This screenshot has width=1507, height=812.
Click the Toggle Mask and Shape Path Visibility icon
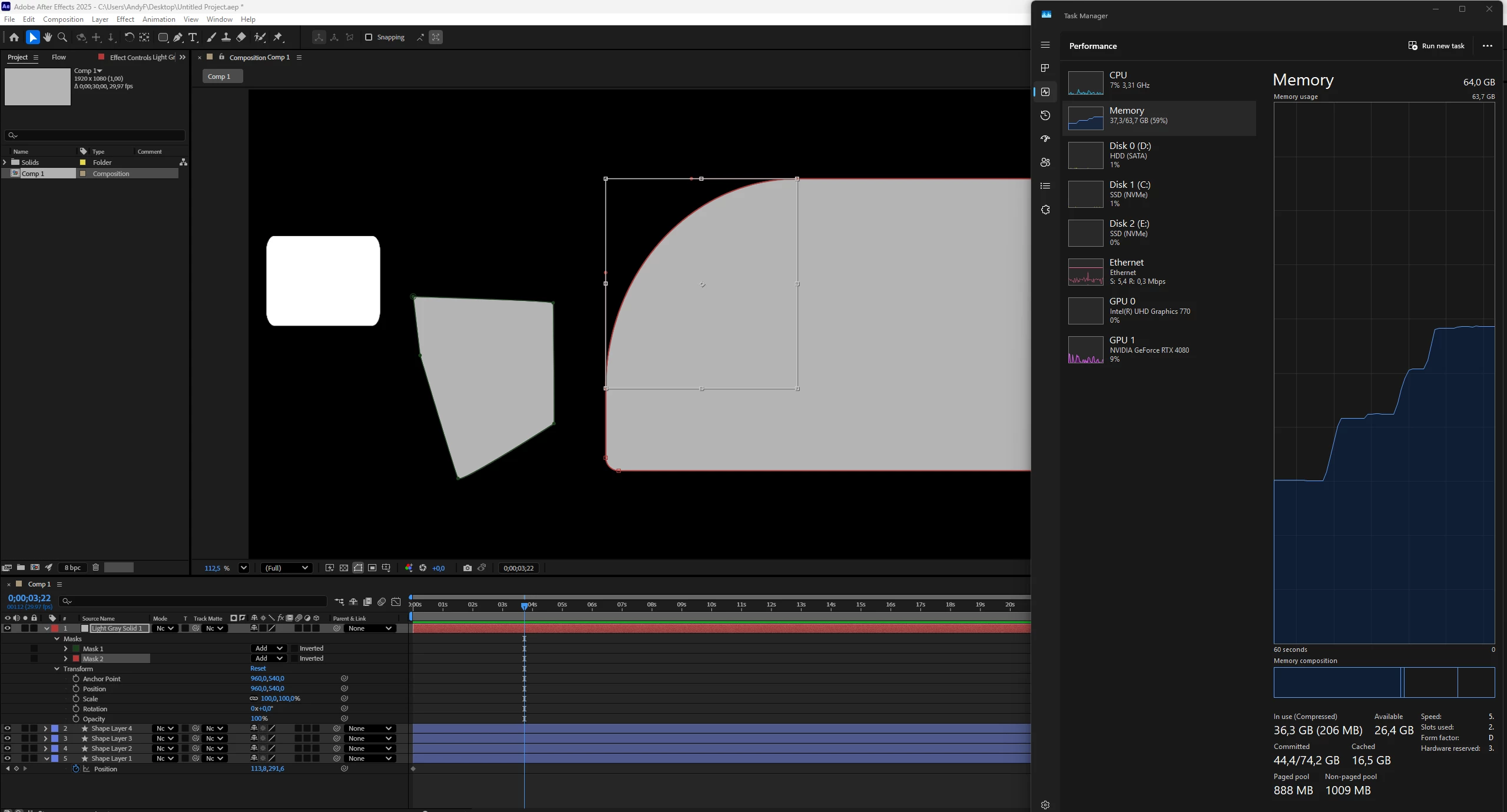[358, 568]
